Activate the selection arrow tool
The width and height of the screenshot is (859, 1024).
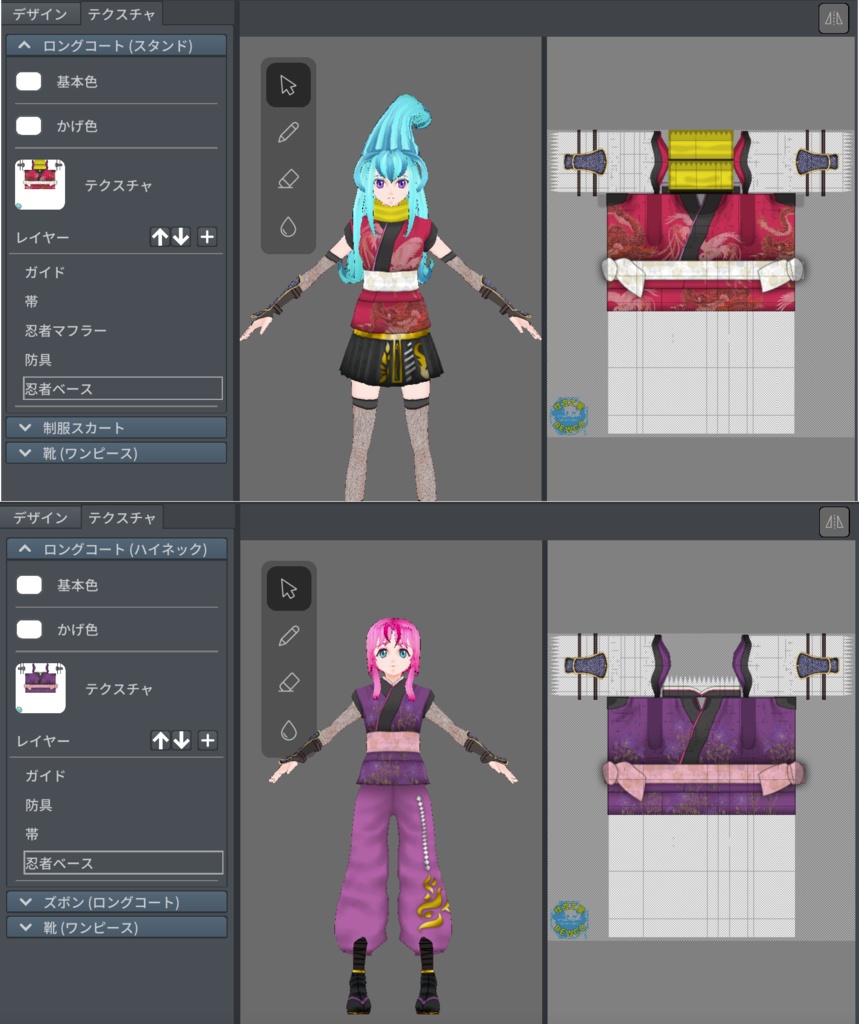pos(287,85)
